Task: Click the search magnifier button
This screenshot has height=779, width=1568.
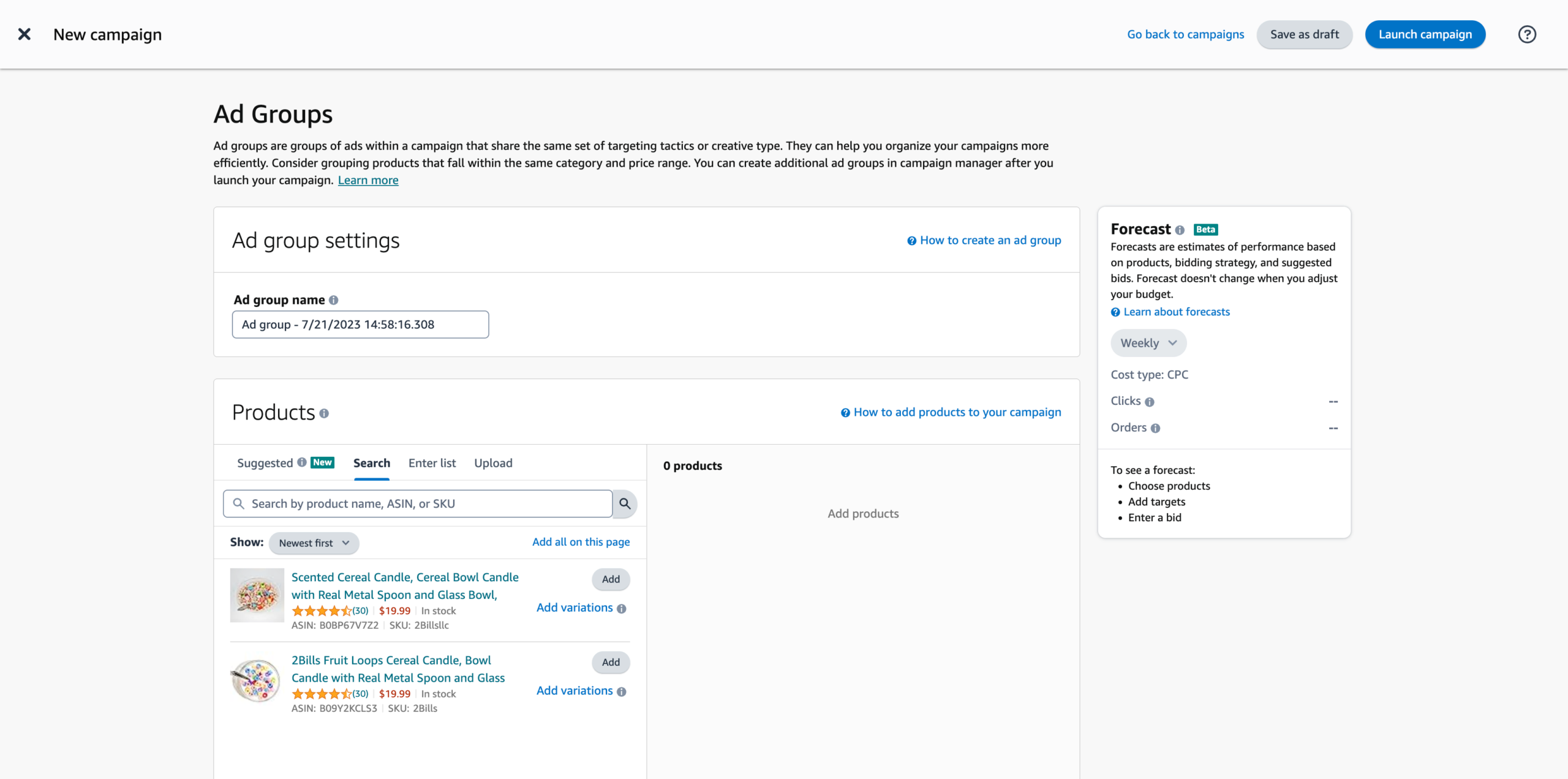Action: click(625, 503)
